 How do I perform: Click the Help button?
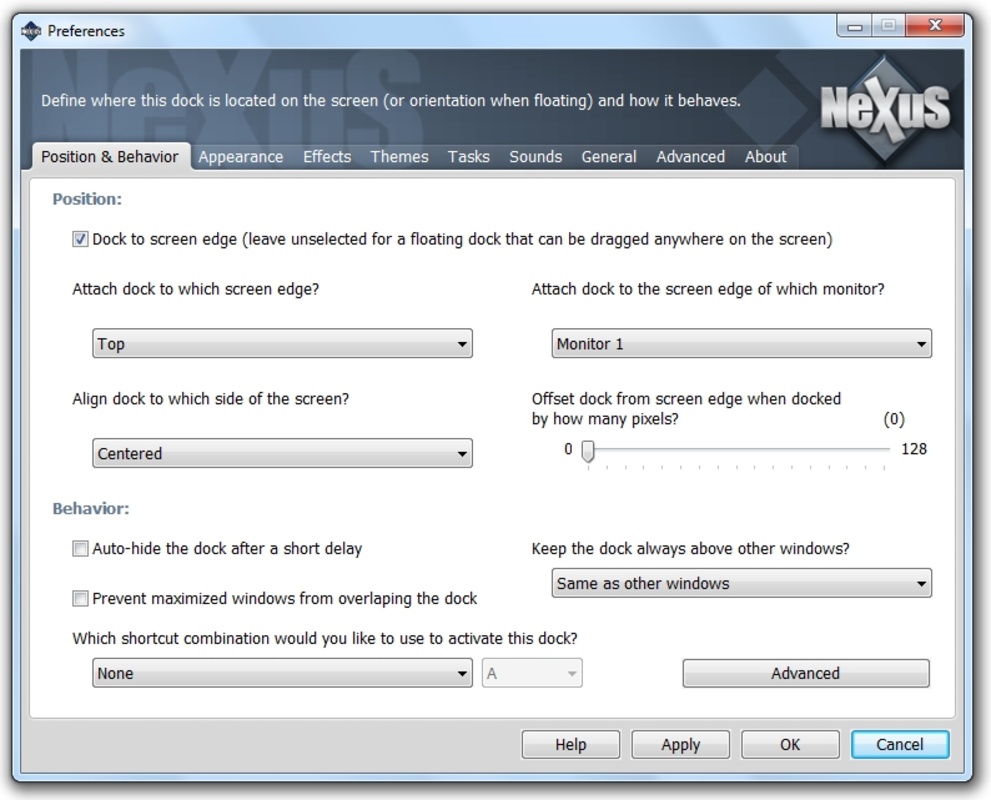pyautogui.click(x=571, y=744)
